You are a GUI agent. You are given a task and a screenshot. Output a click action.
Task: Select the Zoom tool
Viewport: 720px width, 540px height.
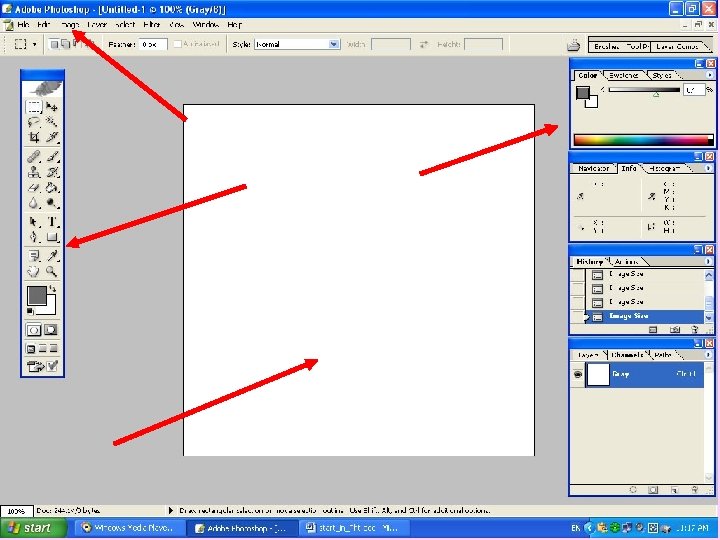pyautogui.click(x=52, y=271)
